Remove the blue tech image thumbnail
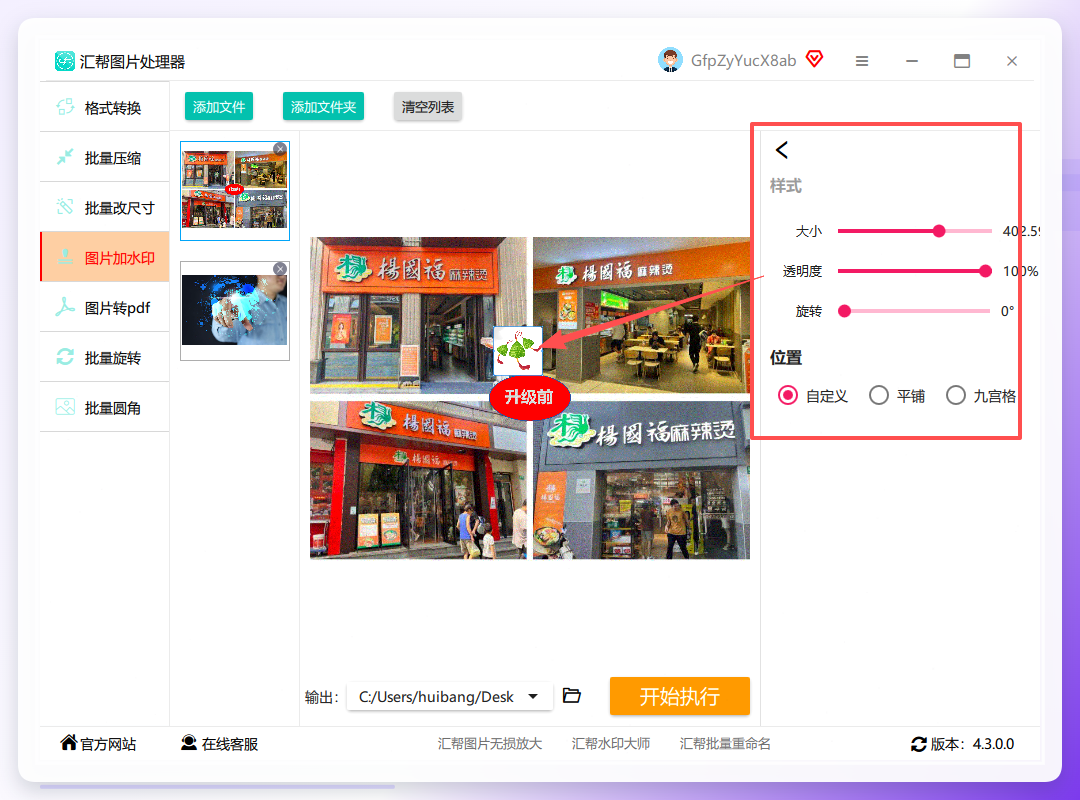Image resolution: width=1080 pixels, height=800 pixels. (x=280, y=269)
